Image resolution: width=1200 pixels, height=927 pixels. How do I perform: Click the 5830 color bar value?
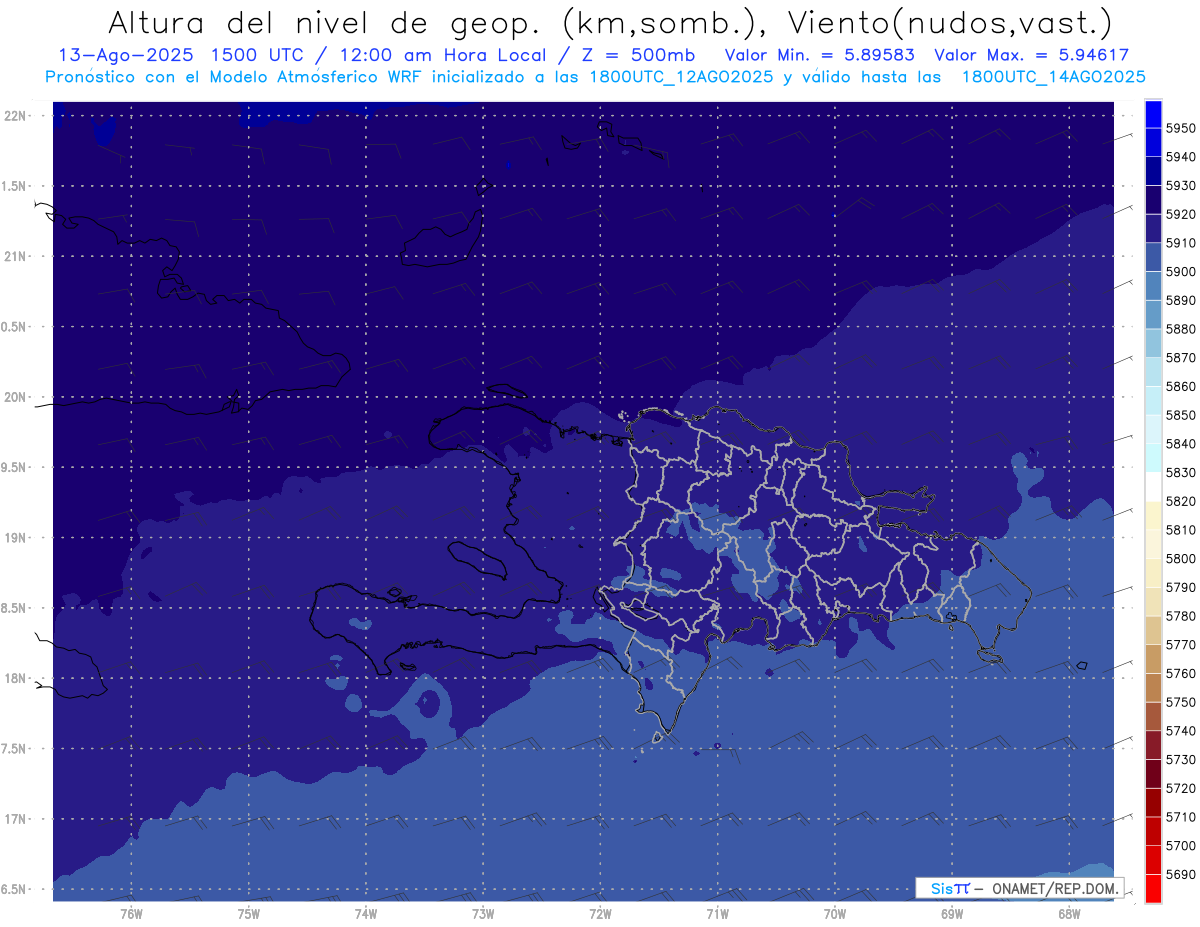pyautogui.click(x=1180, y=472)
